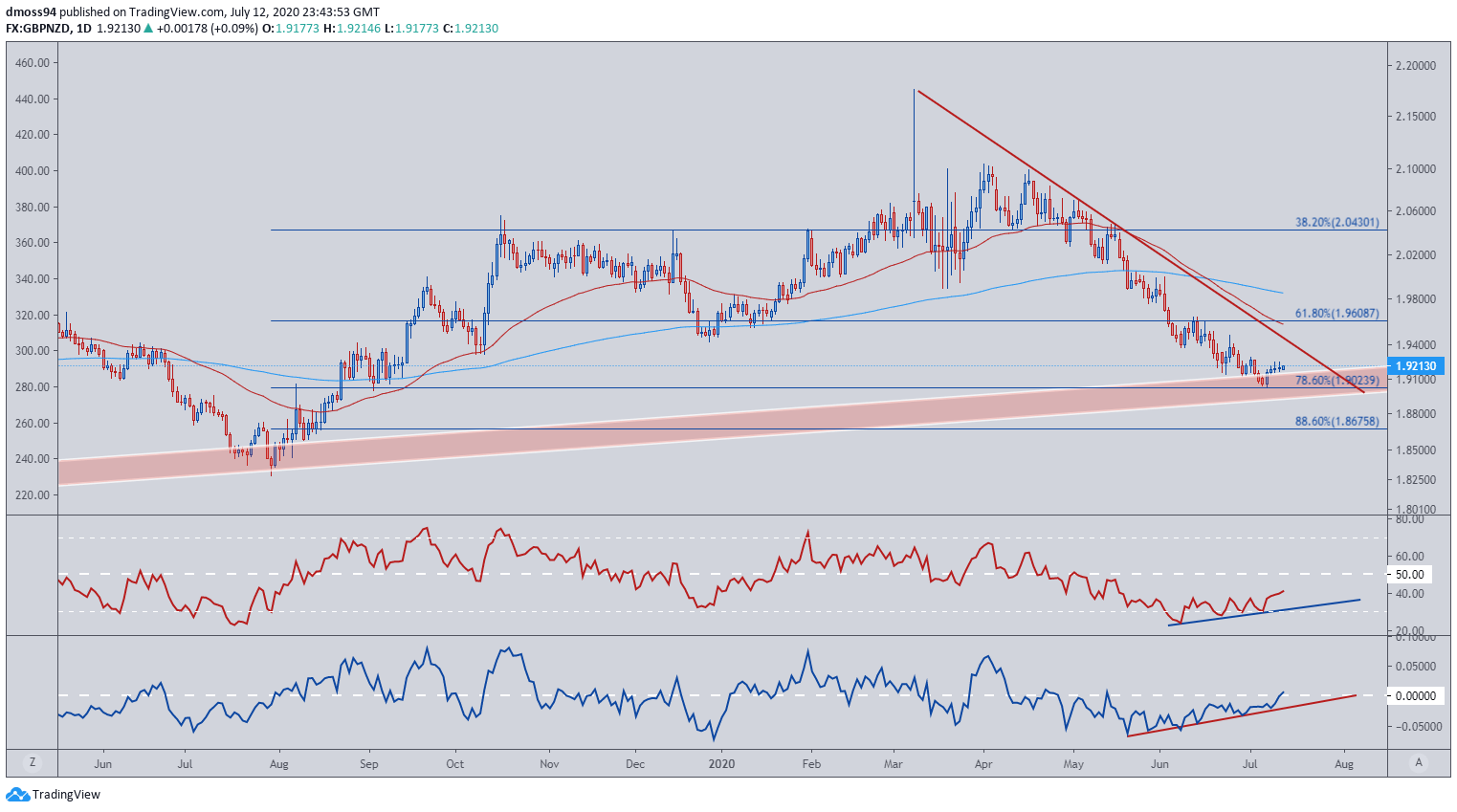
Task: Click the 1D timeframe label
Action: 84,29
